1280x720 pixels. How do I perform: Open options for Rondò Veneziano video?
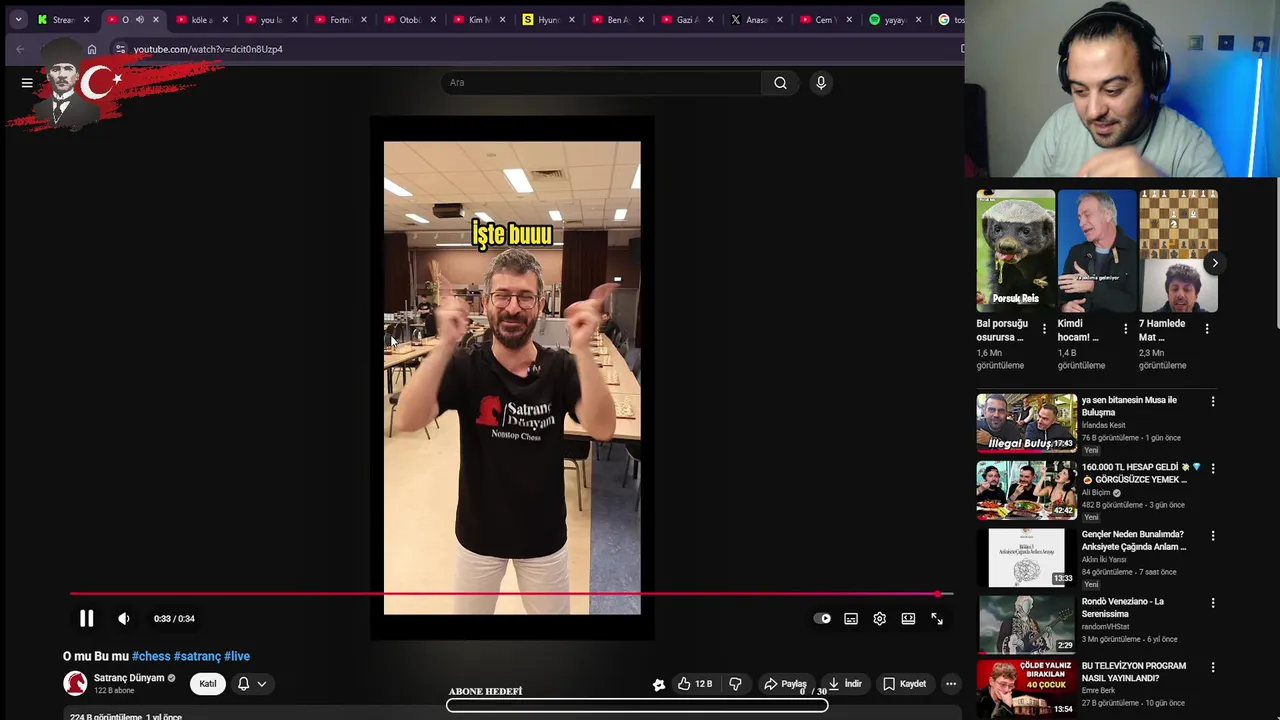coord(1213,603)
